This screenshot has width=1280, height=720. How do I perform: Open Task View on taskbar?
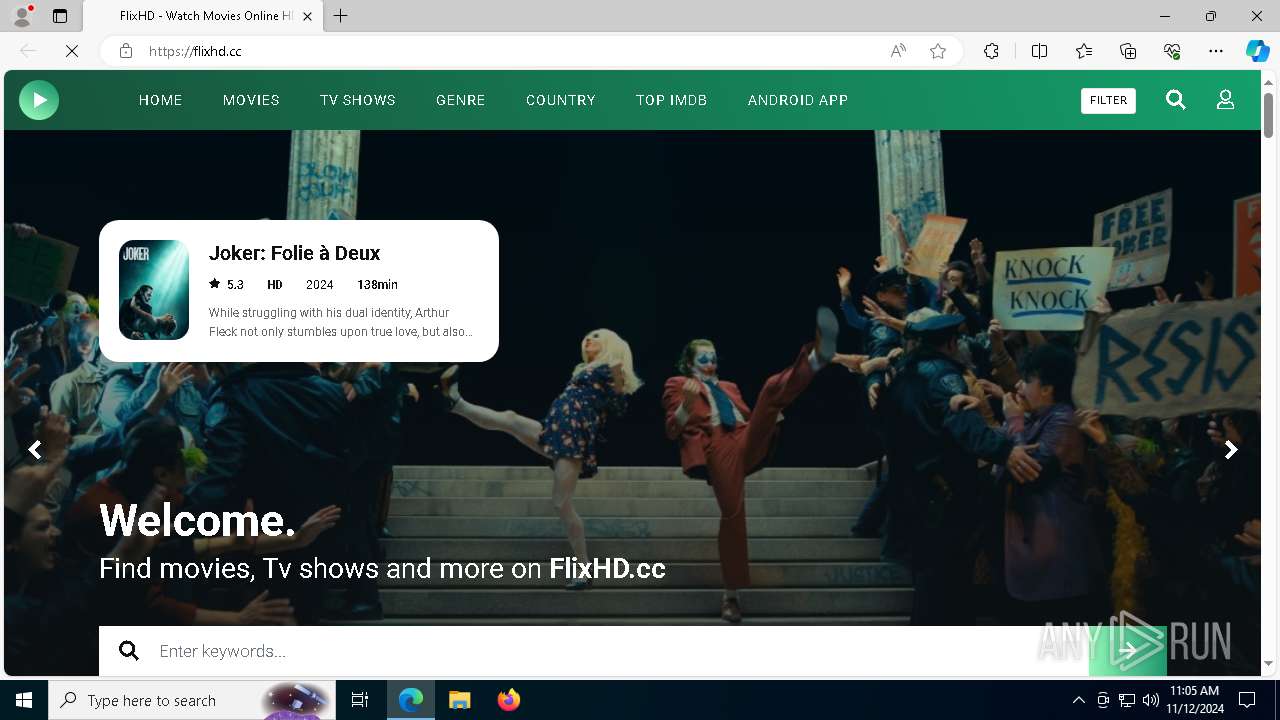click(x=360, y=700)
